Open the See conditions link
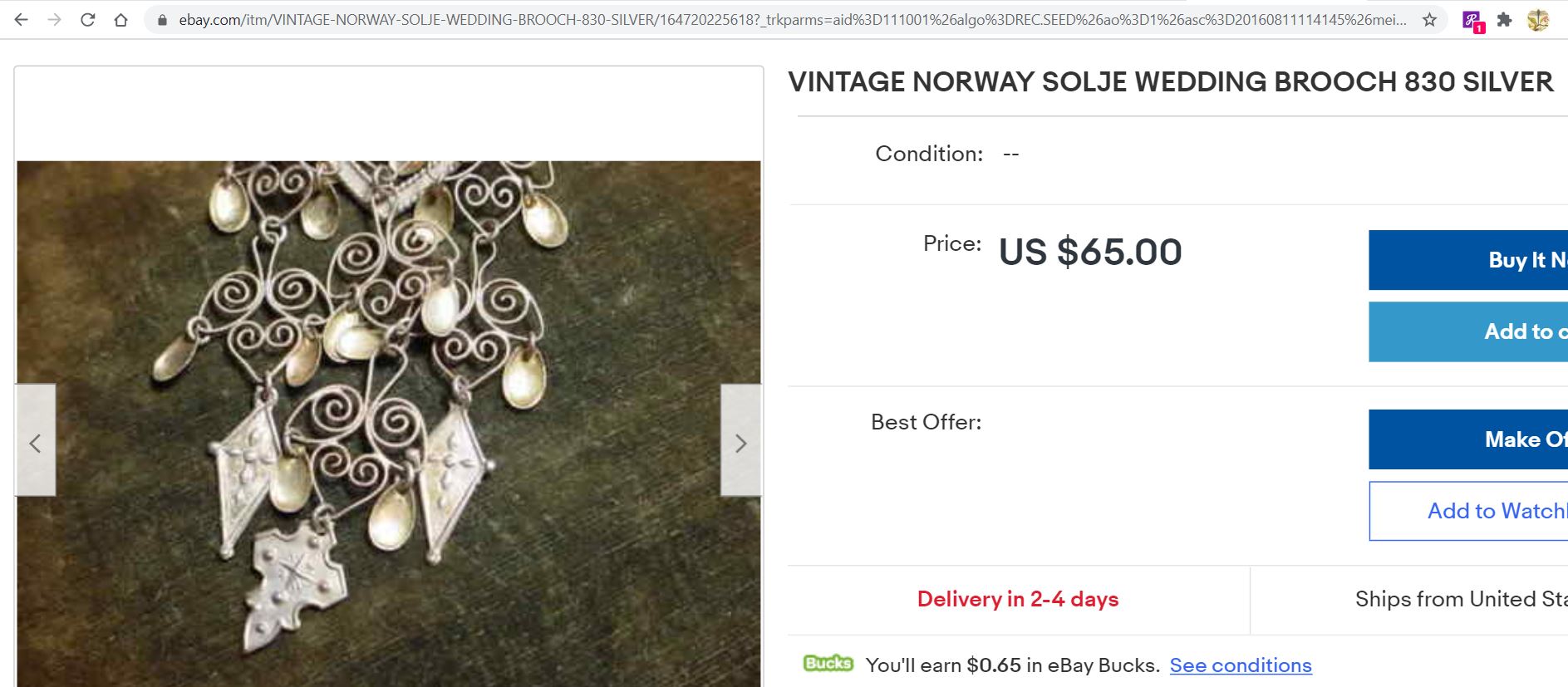The height and width of the screenshot is (687, 1568). 1240,665
